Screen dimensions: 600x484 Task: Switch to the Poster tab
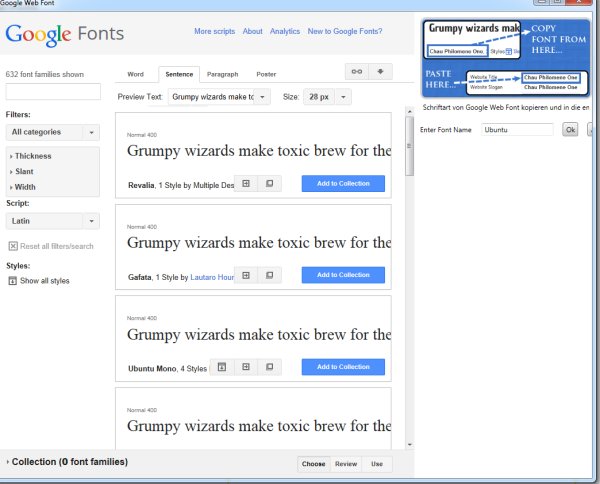coord(266,74)
